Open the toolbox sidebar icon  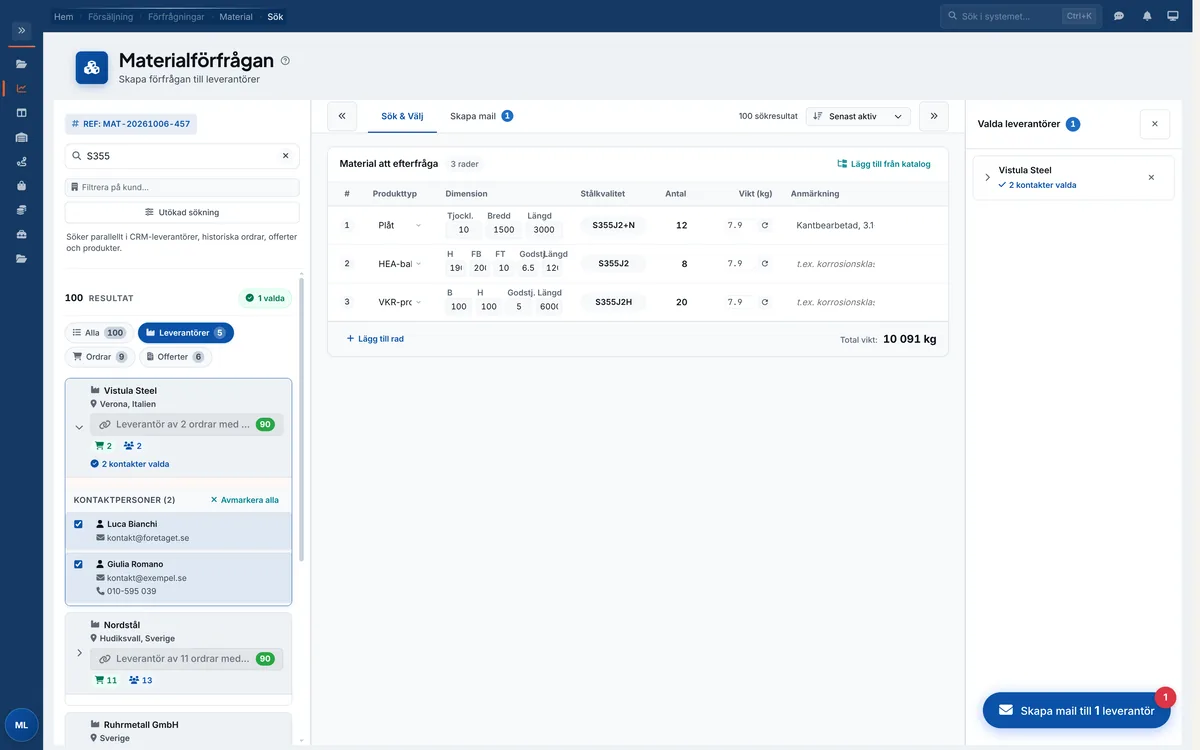pyautogui.click(x=21, y=234)
